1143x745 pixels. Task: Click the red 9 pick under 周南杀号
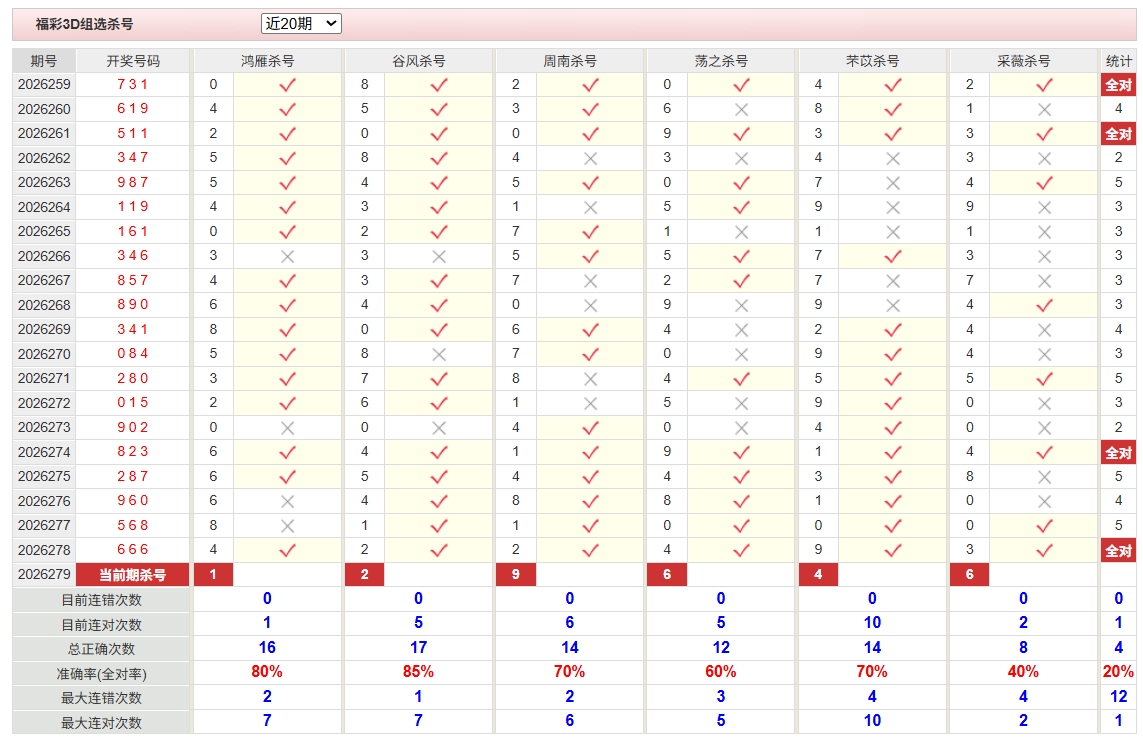516,574
